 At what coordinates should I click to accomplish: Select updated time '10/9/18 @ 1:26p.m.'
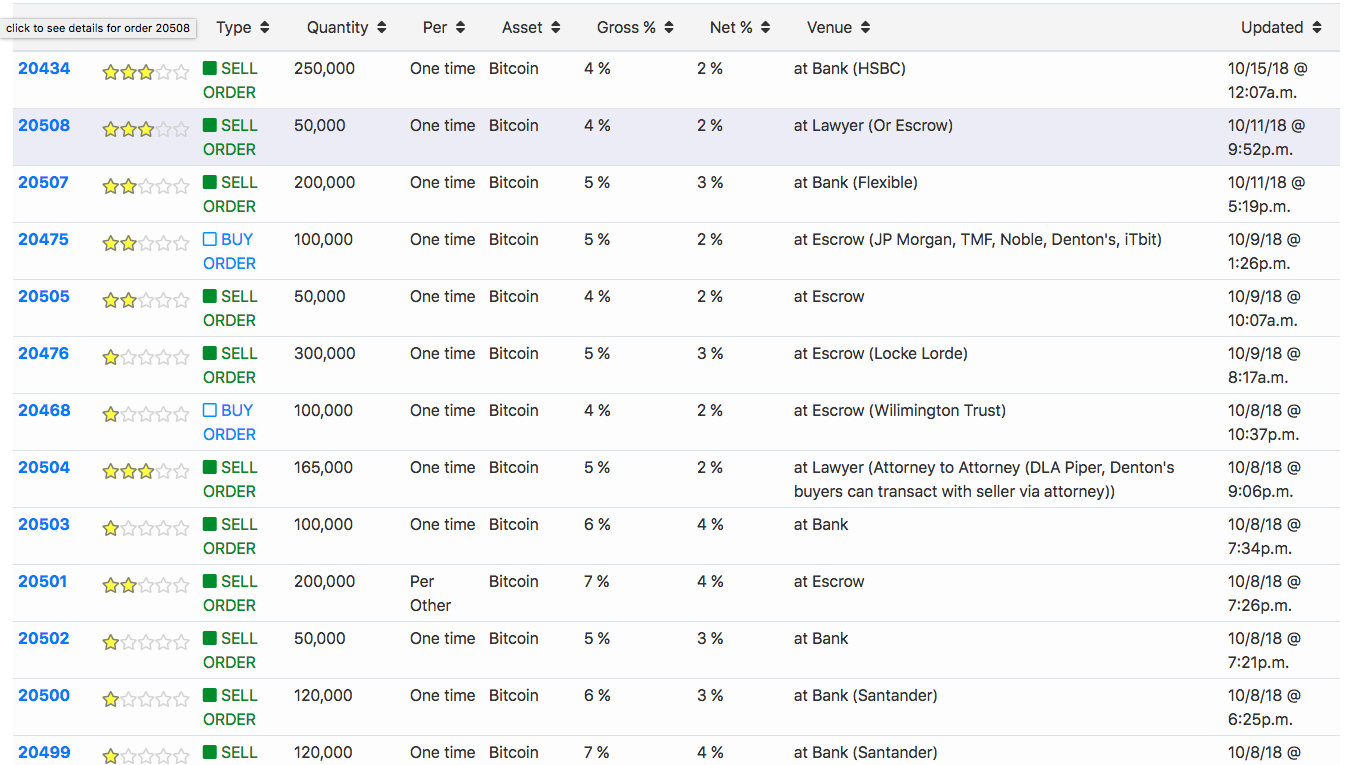tap(1264, 252)
